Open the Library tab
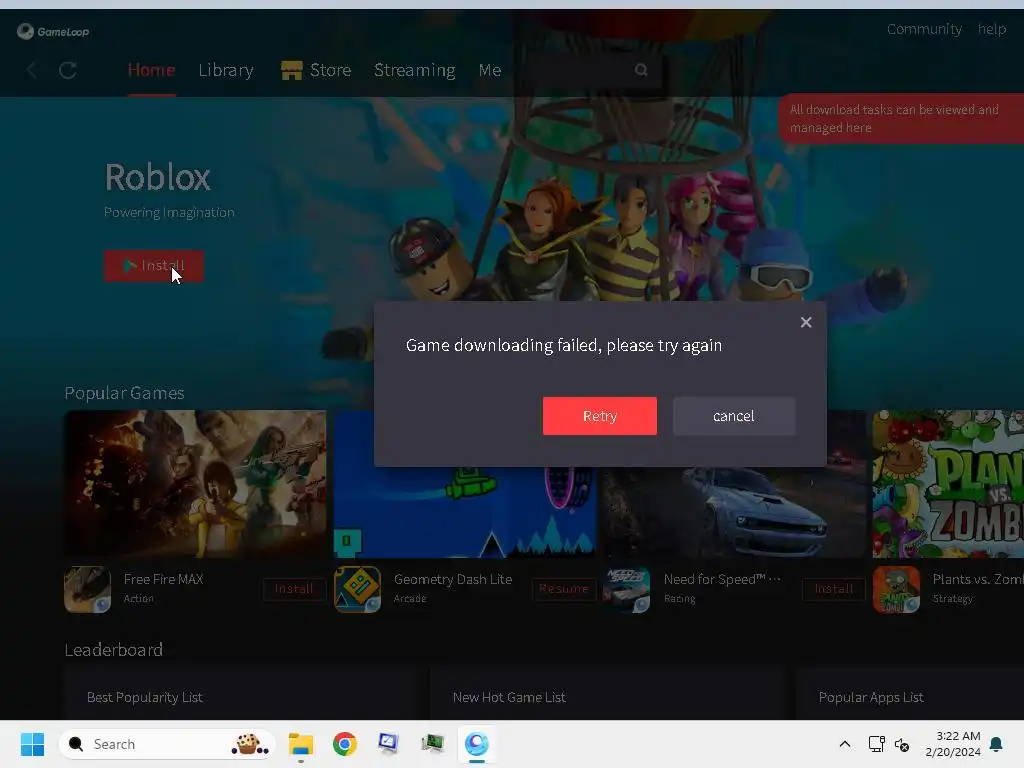Image resolution: width=1024 pixels, height=768 pixels. point(226,70)
